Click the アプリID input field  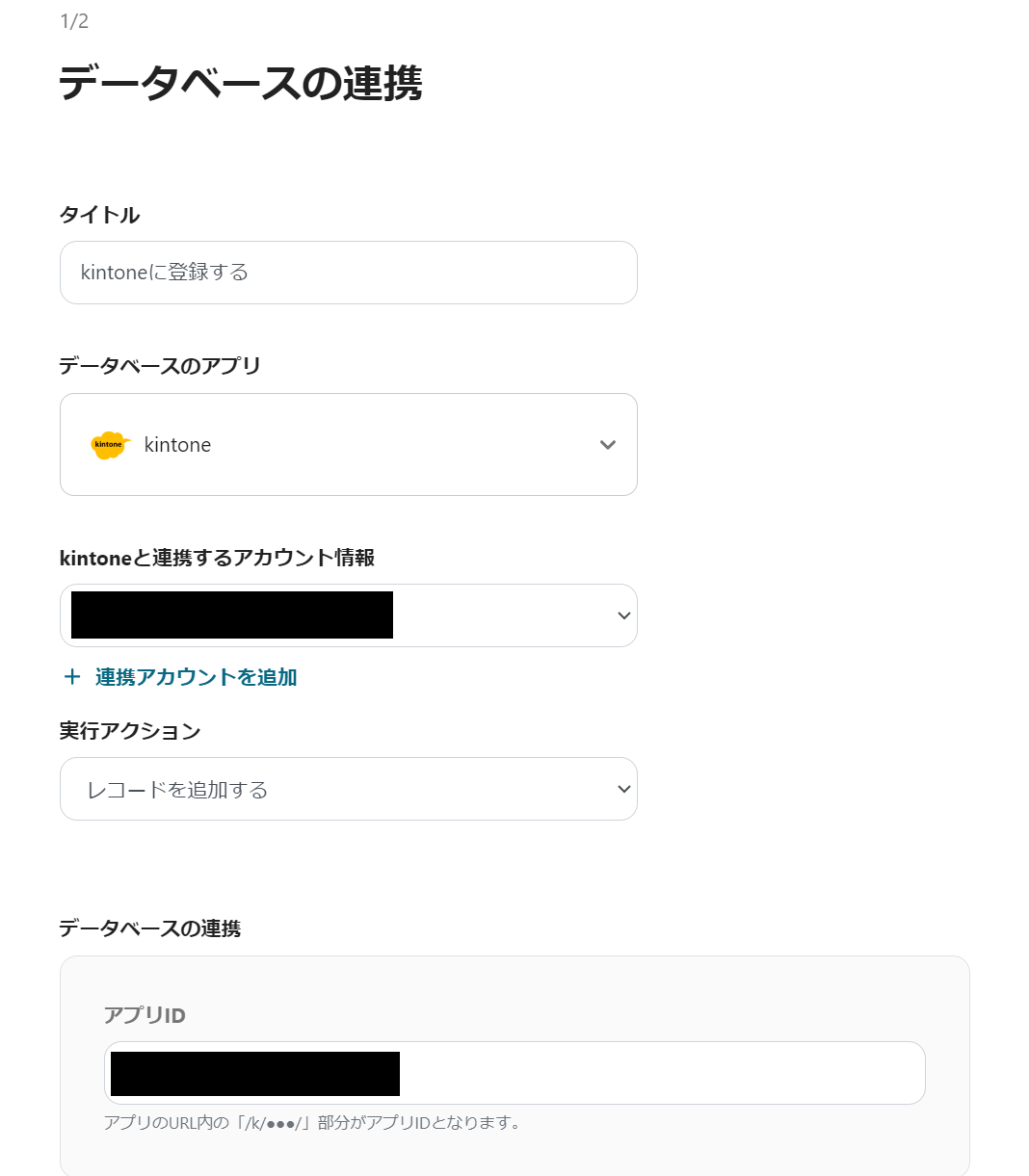click(x=515, y=1072)
